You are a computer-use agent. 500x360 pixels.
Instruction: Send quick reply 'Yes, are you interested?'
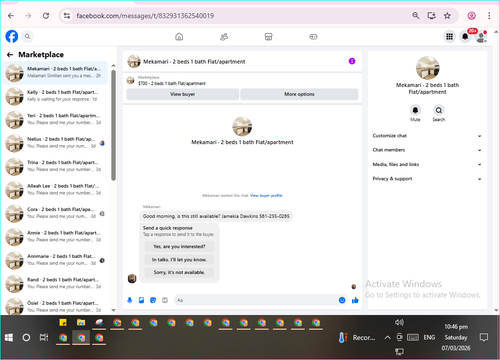[x=179, y=247]
